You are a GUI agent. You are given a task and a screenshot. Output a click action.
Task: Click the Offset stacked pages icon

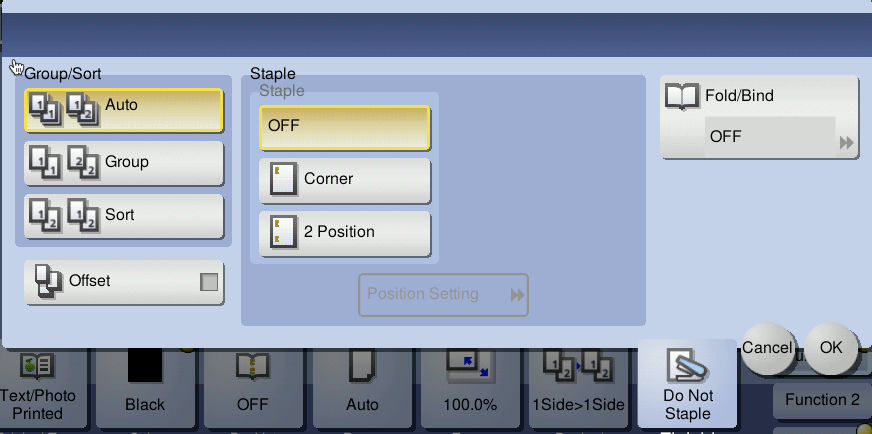coord(49,282)
